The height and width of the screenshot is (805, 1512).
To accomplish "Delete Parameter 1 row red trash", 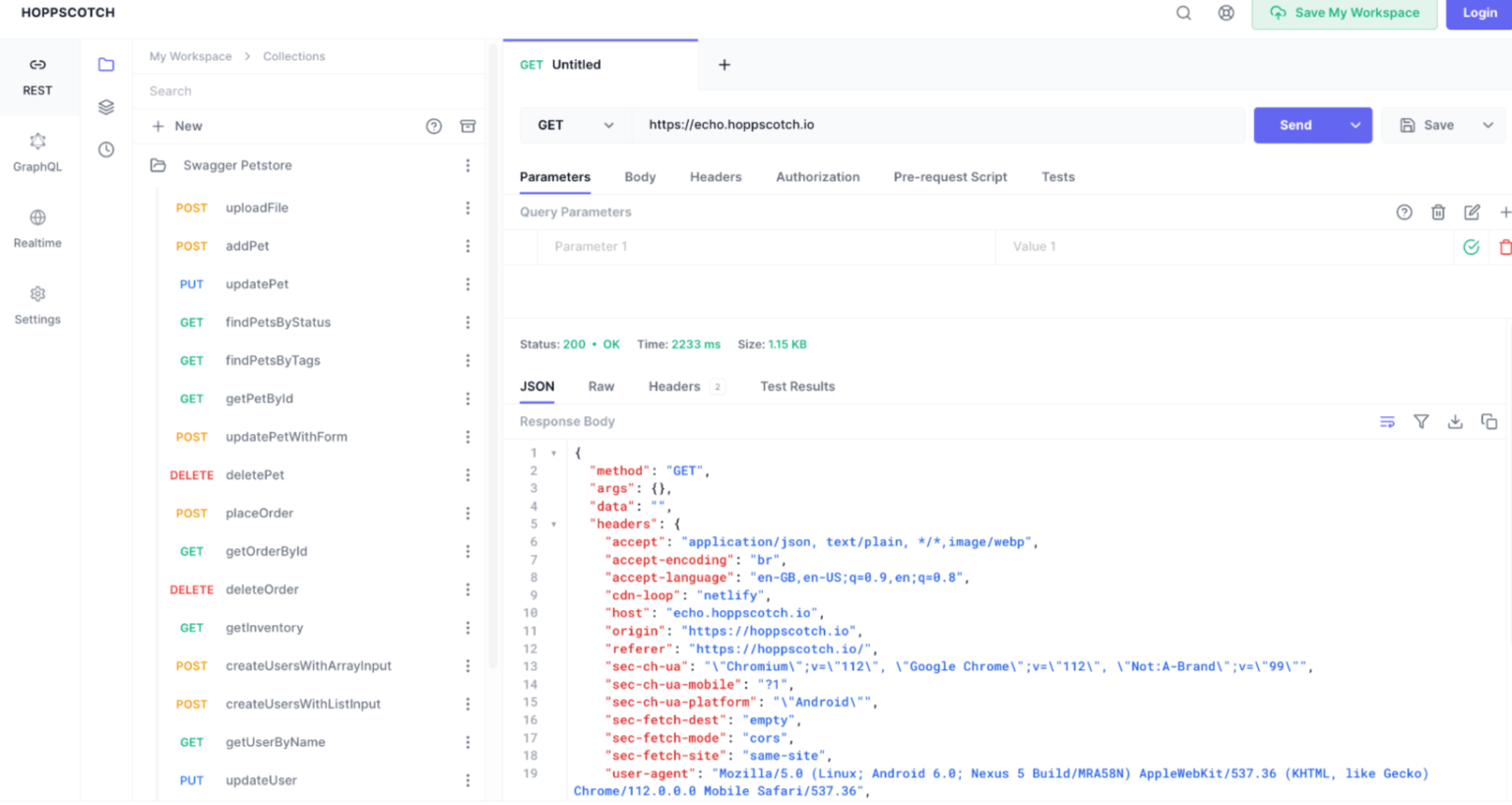I will [1505, 247].
